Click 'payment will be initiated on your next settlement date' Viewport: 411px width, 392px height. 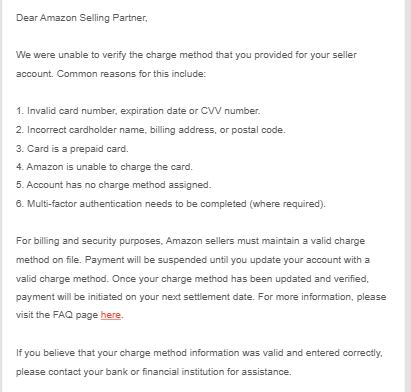[x=134, y=297]
